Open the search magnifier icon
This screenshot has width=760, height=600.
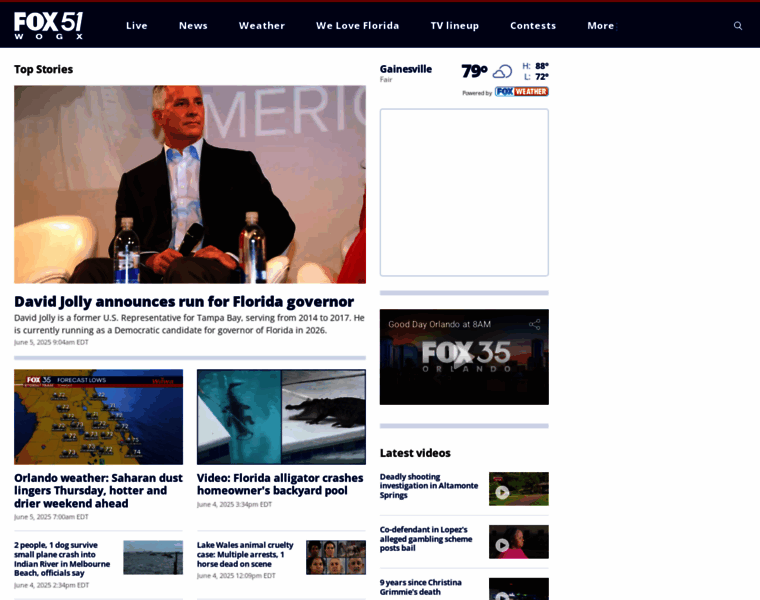pyautogui.click(x=738, y=26)
